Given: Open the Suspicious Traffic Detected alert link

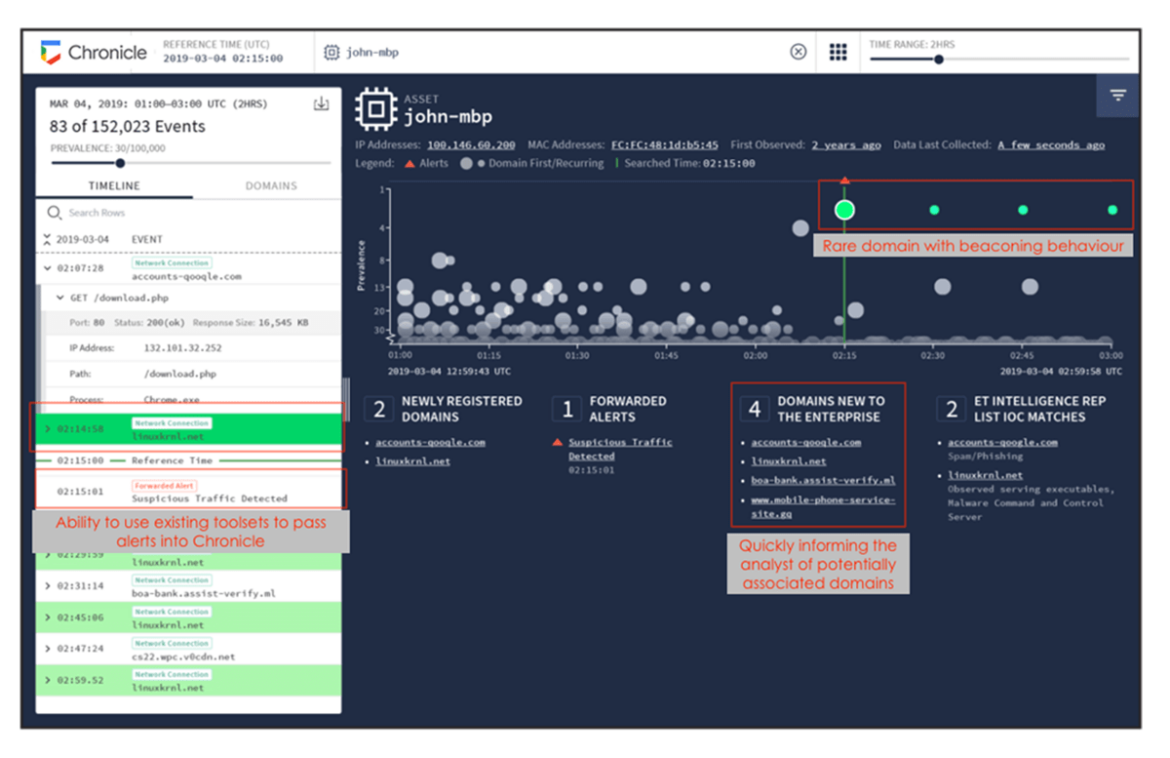Looking at the screenshot, I should pos(620,449).
